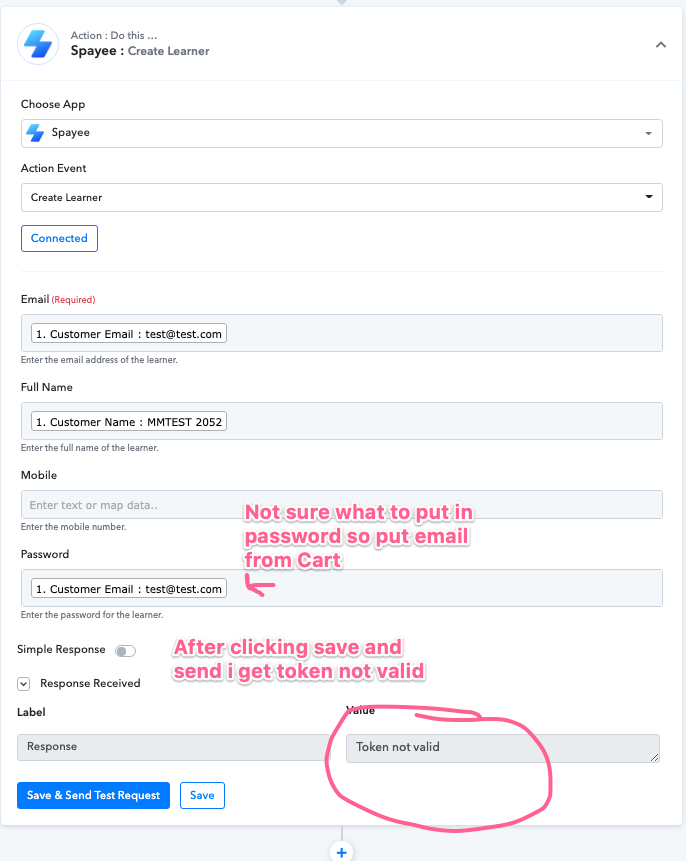Click the Spayee logo in action header
Screen dimensions: 686x861
[x=38, y=44]
